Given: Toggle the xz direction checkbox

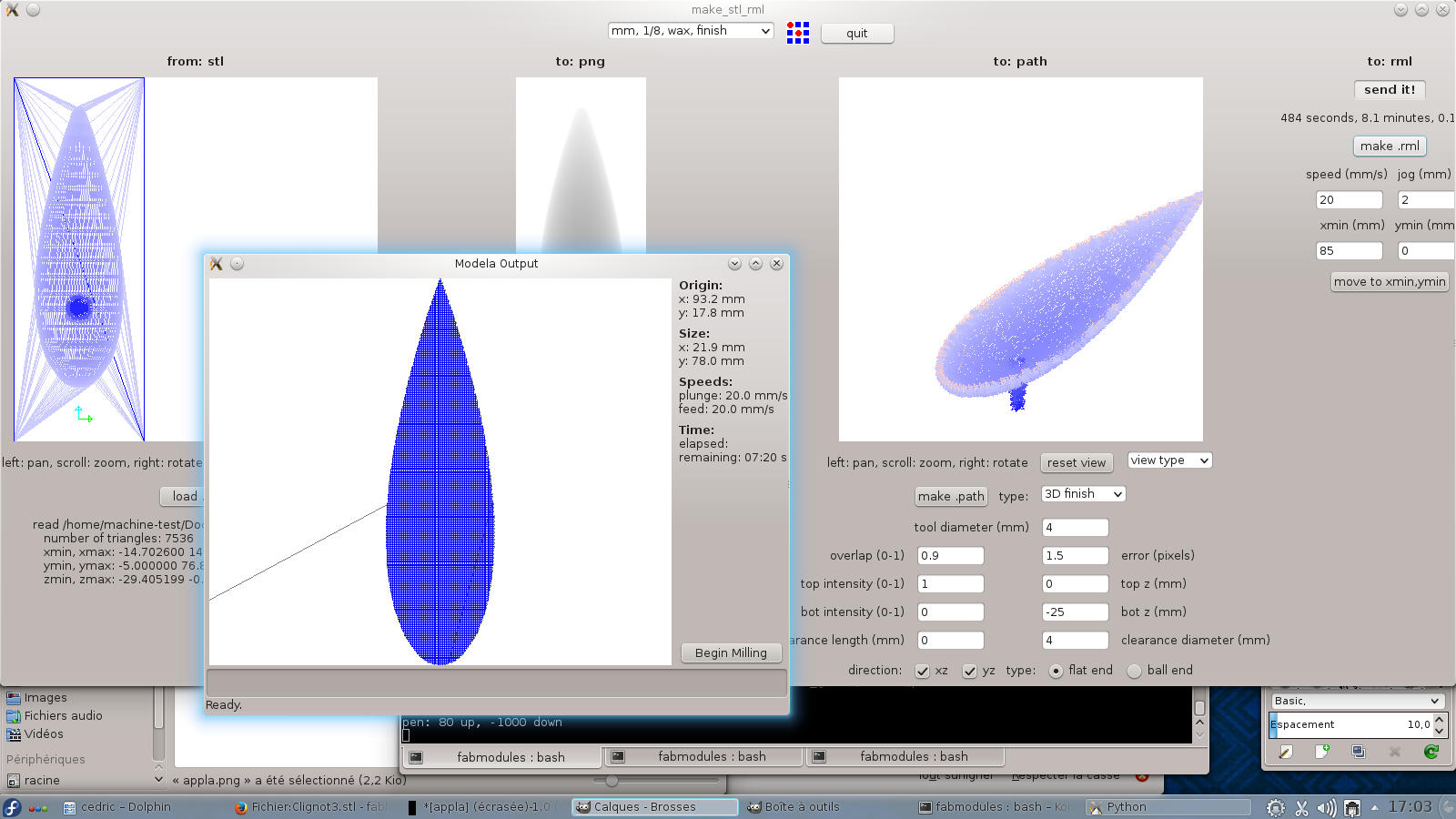Looking at the screenshot, I should point(923,671).
